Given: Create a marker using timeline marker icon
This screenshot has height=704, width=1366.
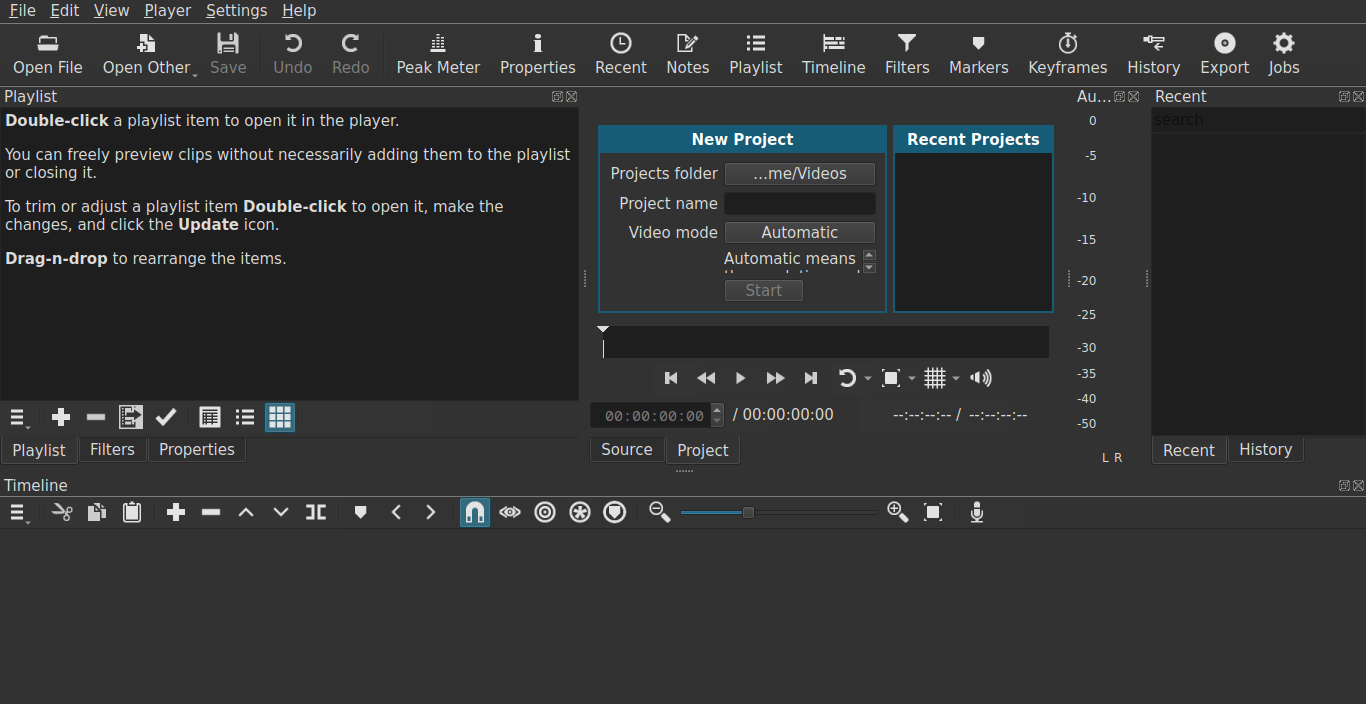Looking at the screenshot, I should (x=360, y=512).
